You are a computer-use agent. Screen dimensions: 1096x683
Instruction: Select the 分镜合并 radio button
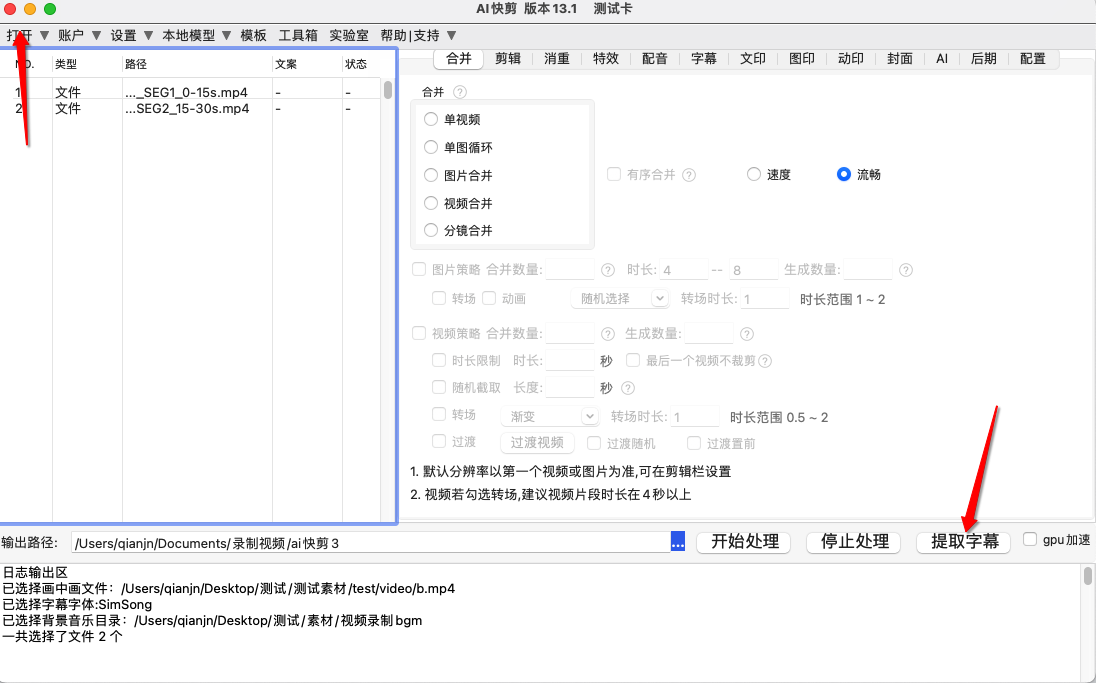click(x=431, y=230)
